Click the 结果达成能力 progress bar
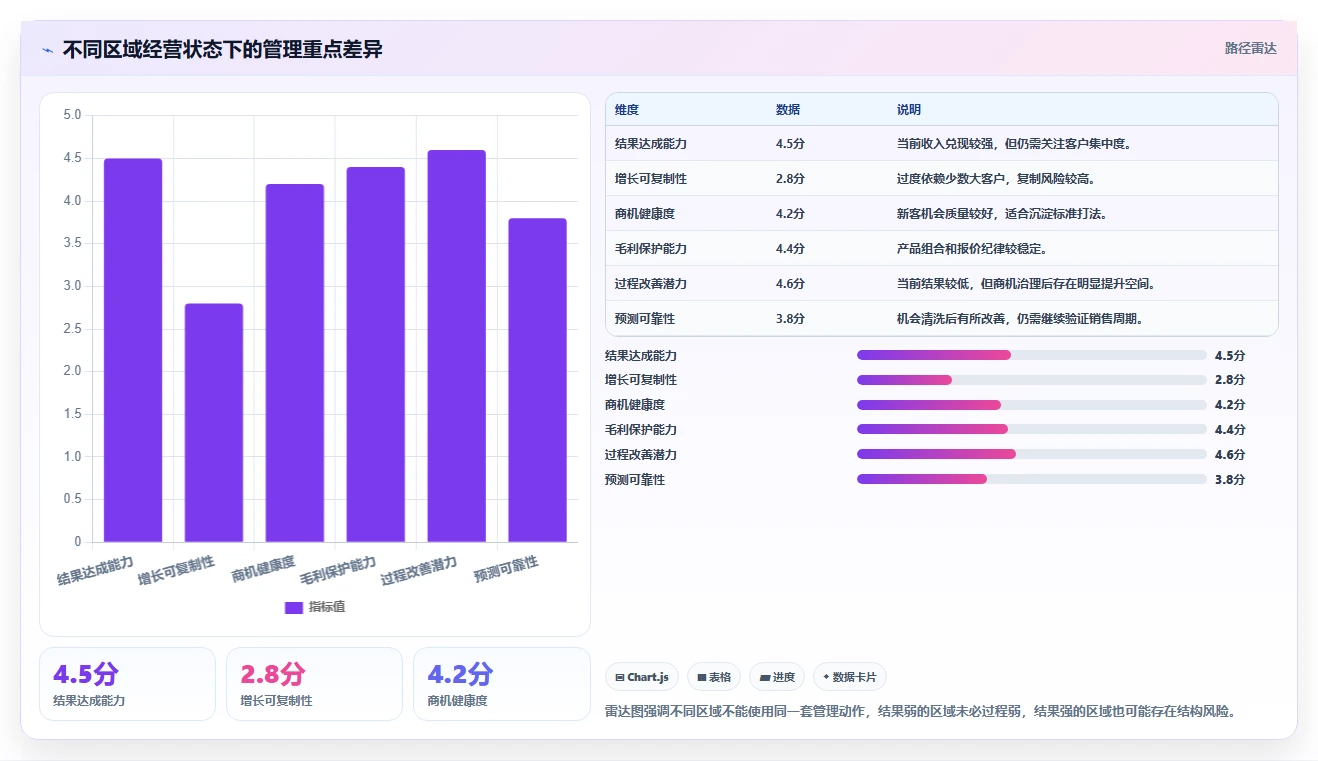This screenshot has height=761, width=1318. [1032, 355]
